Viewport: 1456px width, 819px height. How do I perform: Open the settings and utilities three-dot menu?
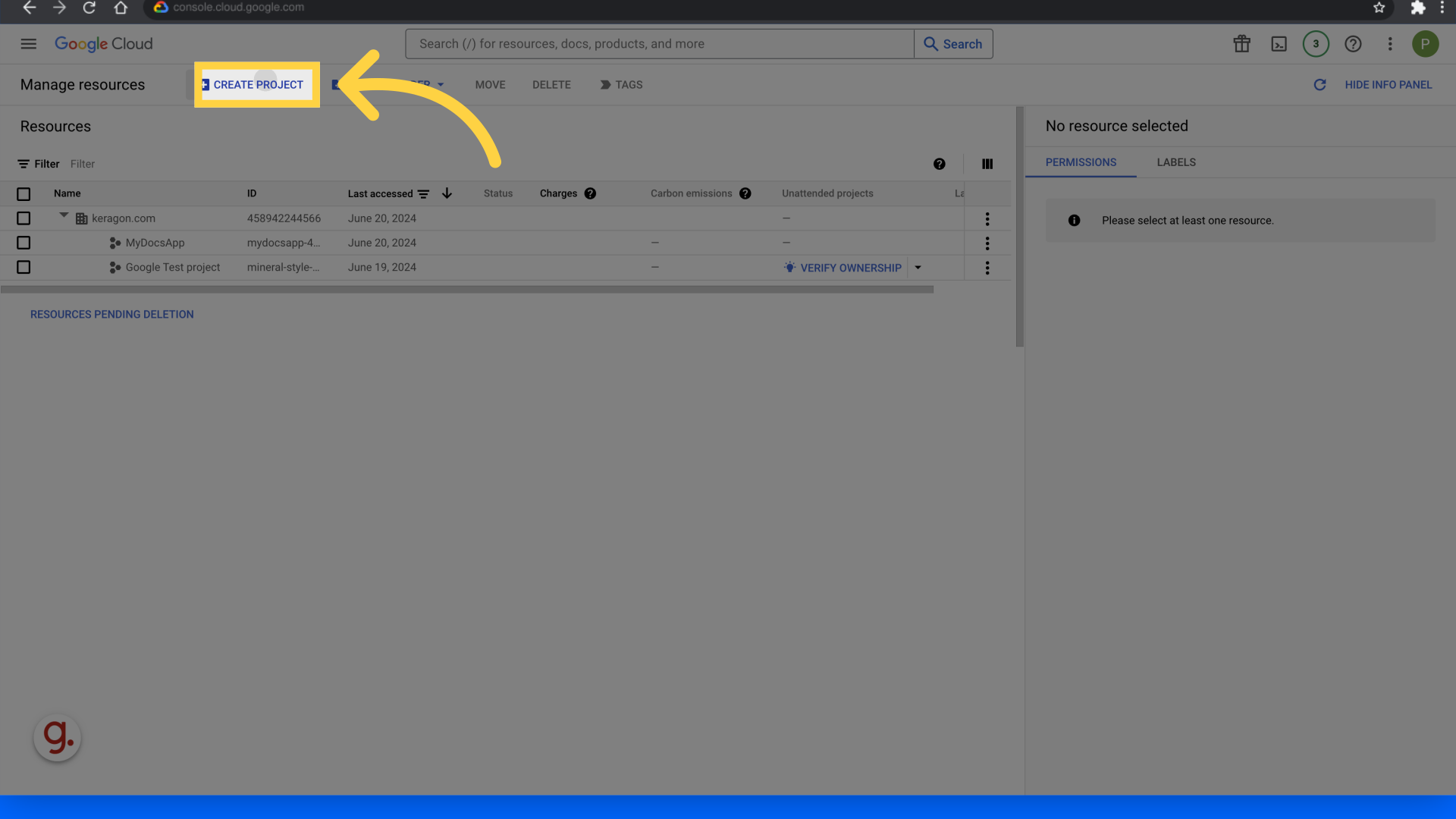tap(1390, 44)
